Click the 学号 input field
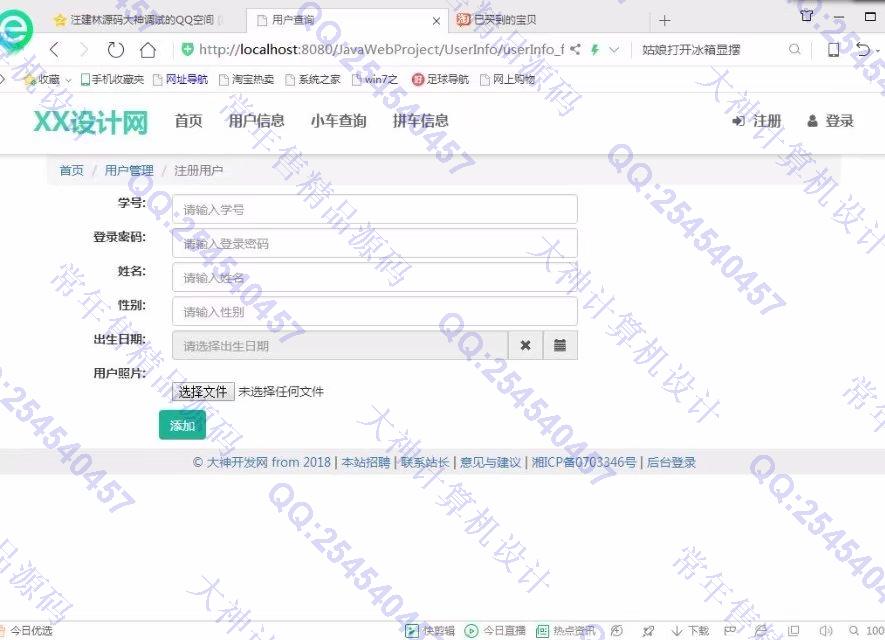 point(375,210)
